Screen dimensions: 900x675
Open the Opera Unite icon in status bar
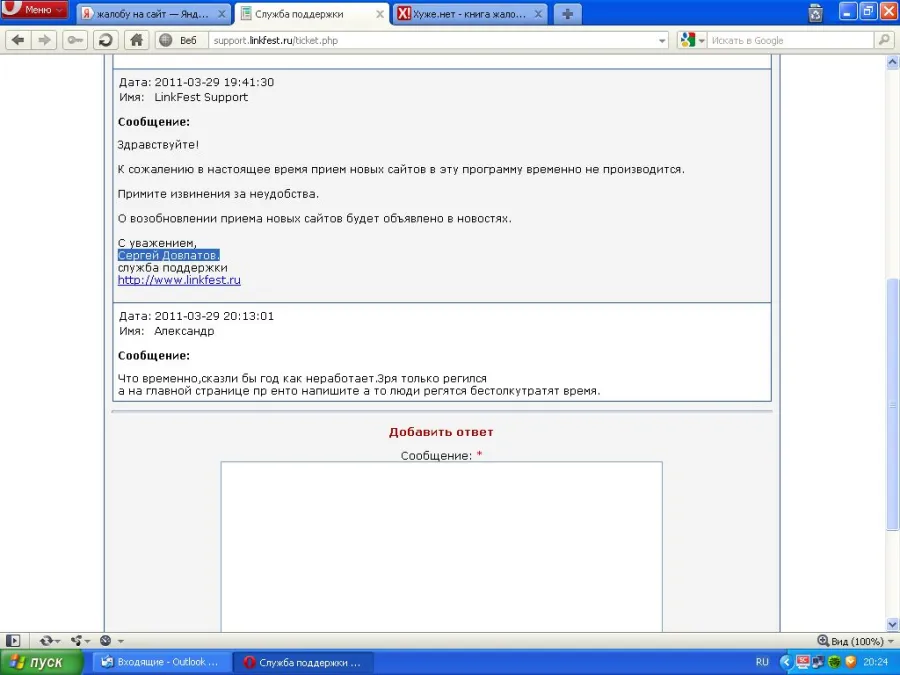coord(76,641)
